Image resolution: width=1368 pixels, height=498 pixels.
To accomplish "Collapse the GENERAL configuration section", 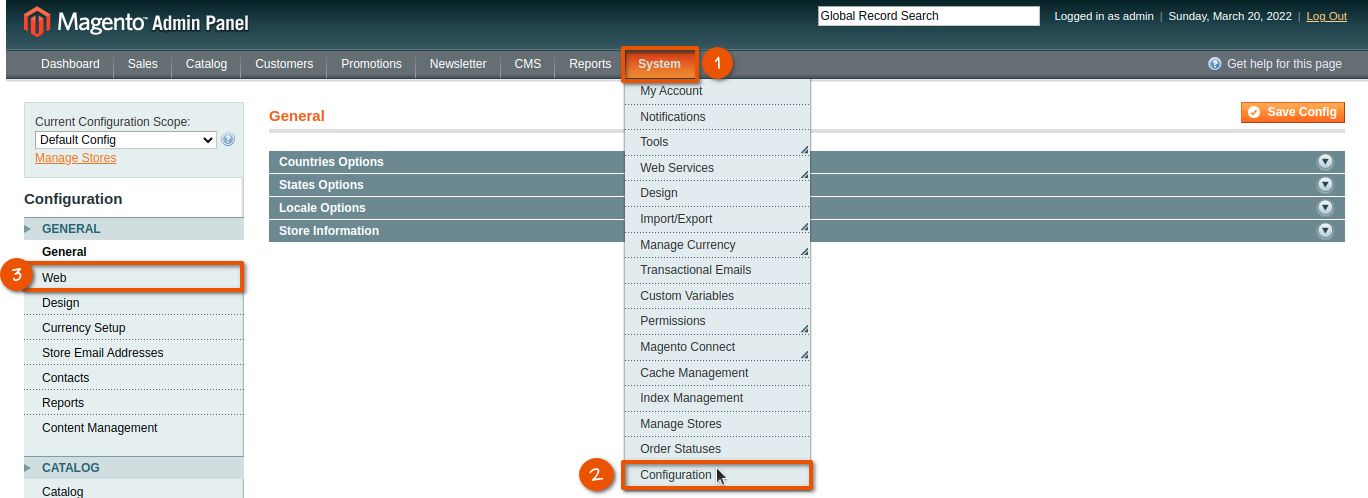I will 133,229.
